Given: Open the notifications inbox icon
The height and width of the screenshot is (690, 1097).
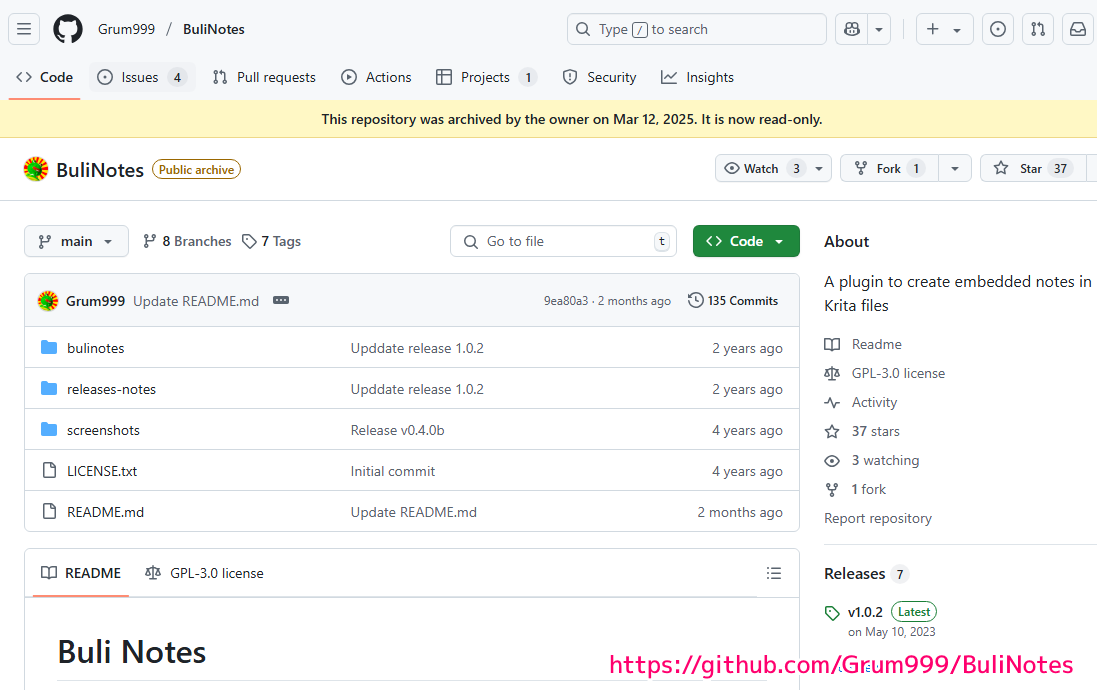Looking at the screenshot, I should click(x=1078, y=29).
